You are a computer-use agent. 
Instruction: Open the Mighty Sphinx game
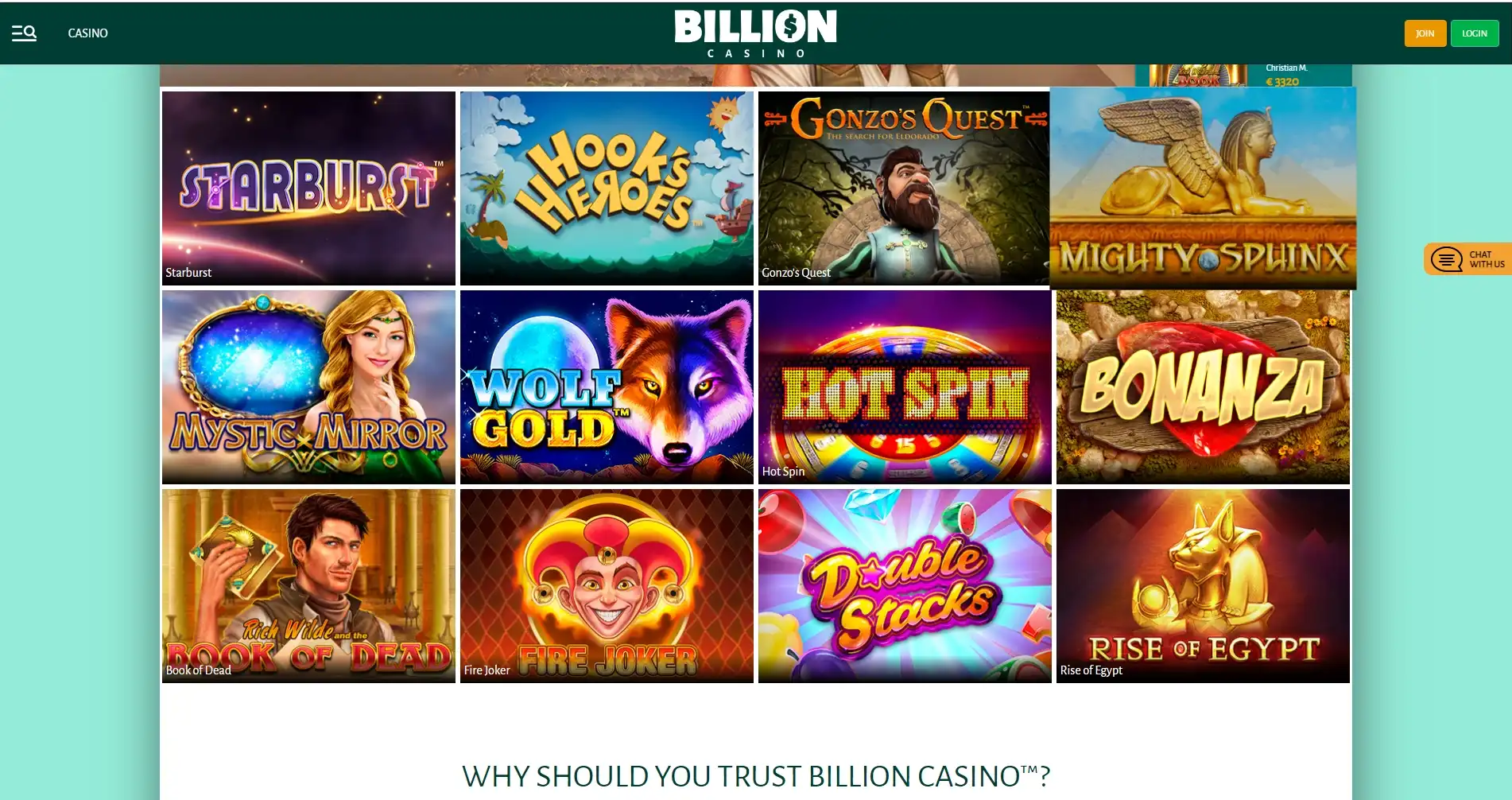pos(1203,188)
